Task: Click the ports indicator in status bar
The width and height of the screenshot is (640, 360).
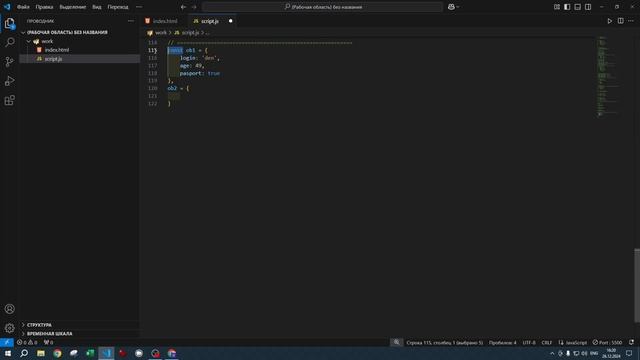Action: [48, 342]
